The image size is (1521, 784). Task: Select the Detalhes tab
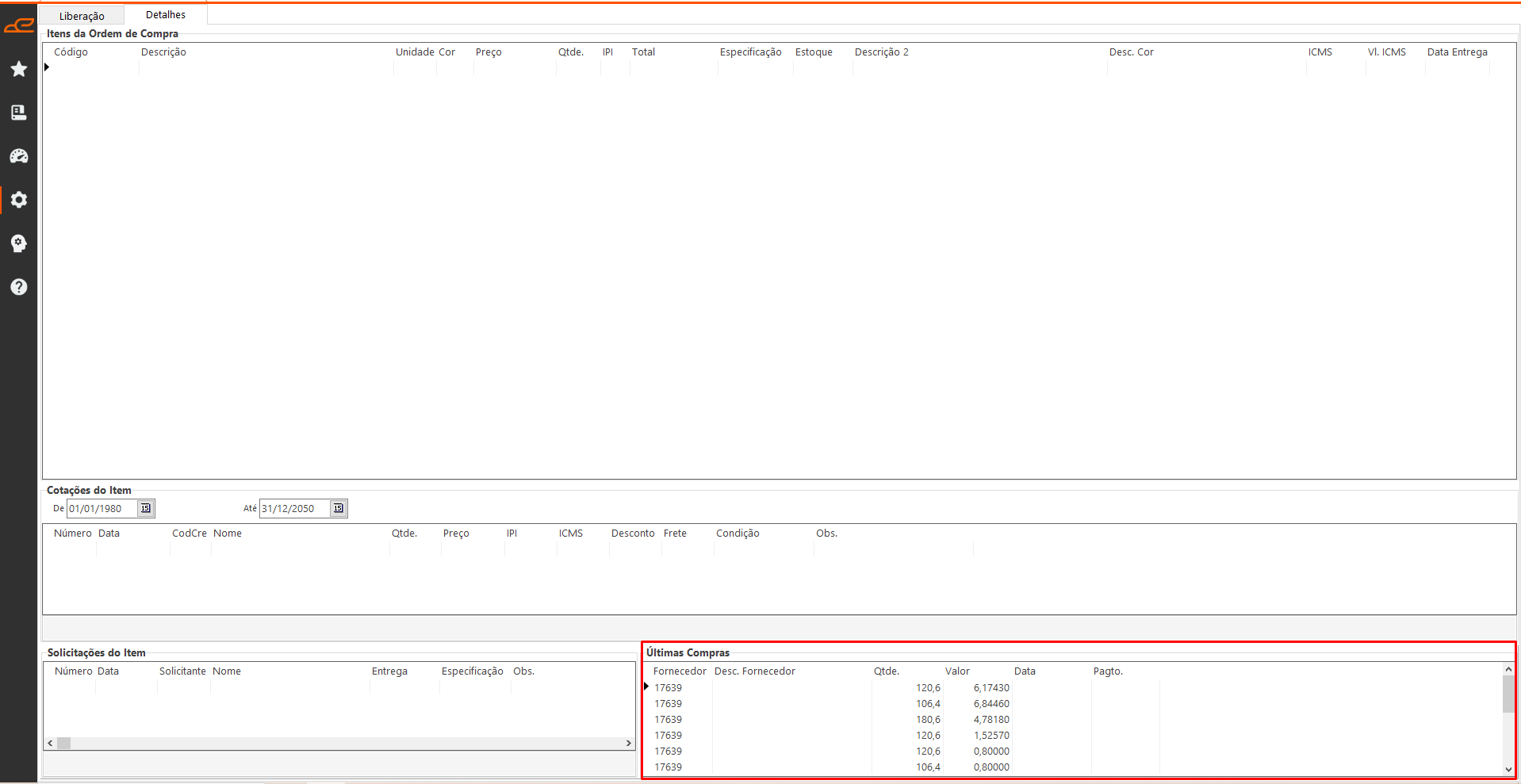click(166, 15)
